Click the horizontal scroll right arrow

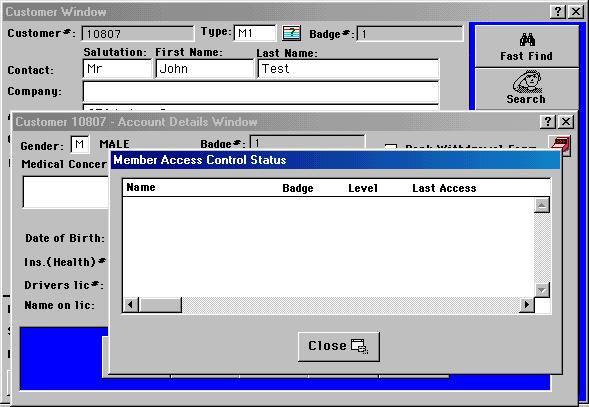[527, 304]
